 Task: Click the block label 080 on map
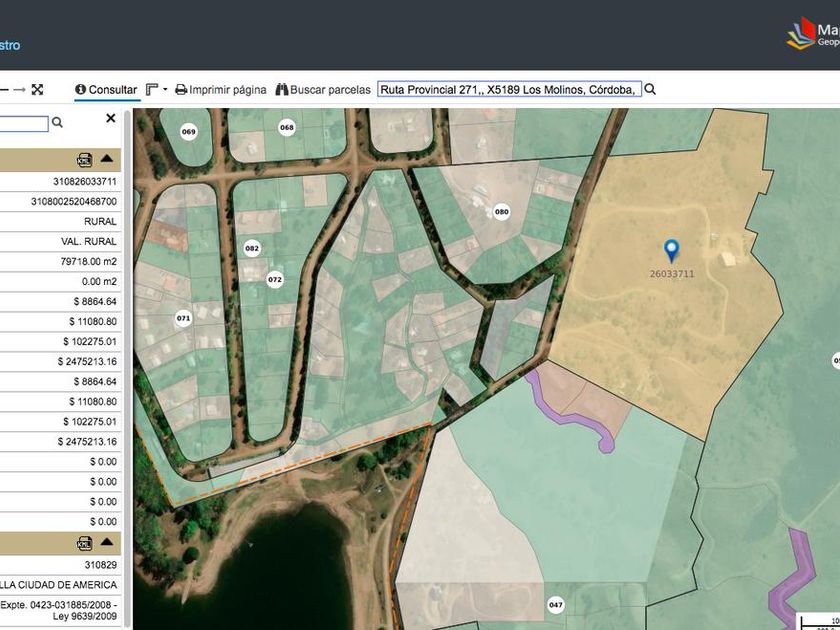[x=501, y=212]
